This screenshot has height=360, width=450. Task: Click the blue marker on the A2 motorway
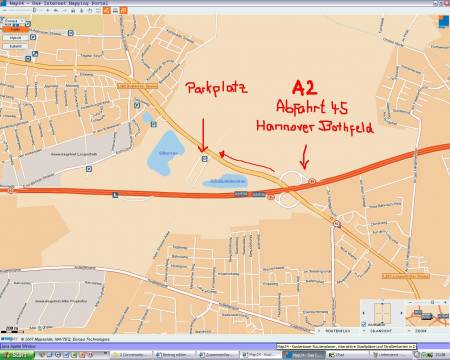tap(115, 195)
